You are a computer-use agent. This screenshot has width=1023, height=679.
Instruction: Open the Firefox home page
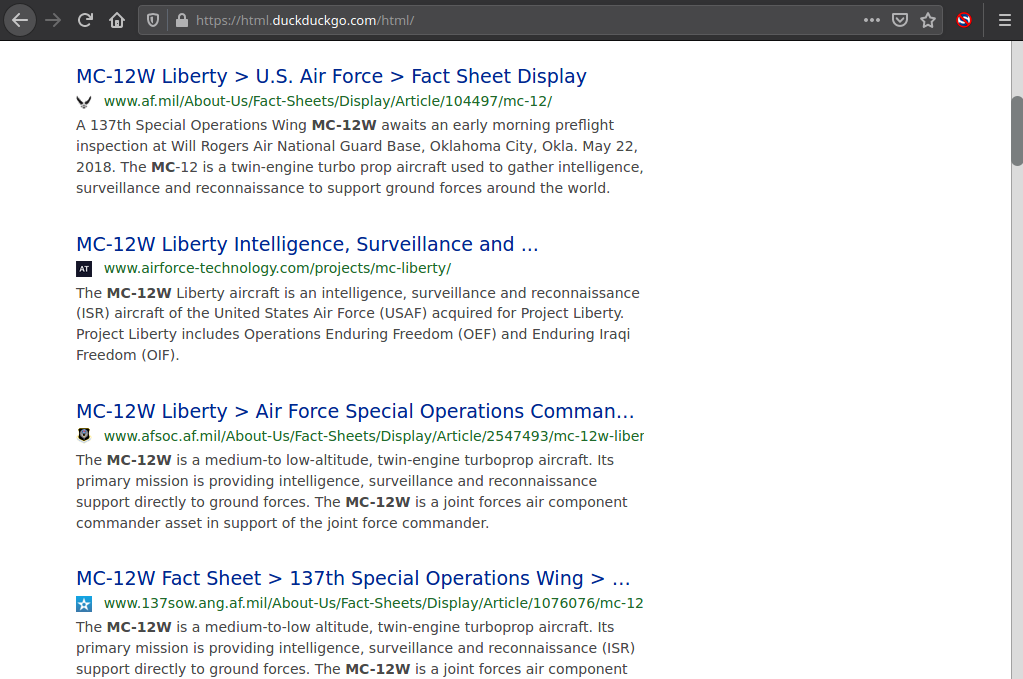(117, 20)
